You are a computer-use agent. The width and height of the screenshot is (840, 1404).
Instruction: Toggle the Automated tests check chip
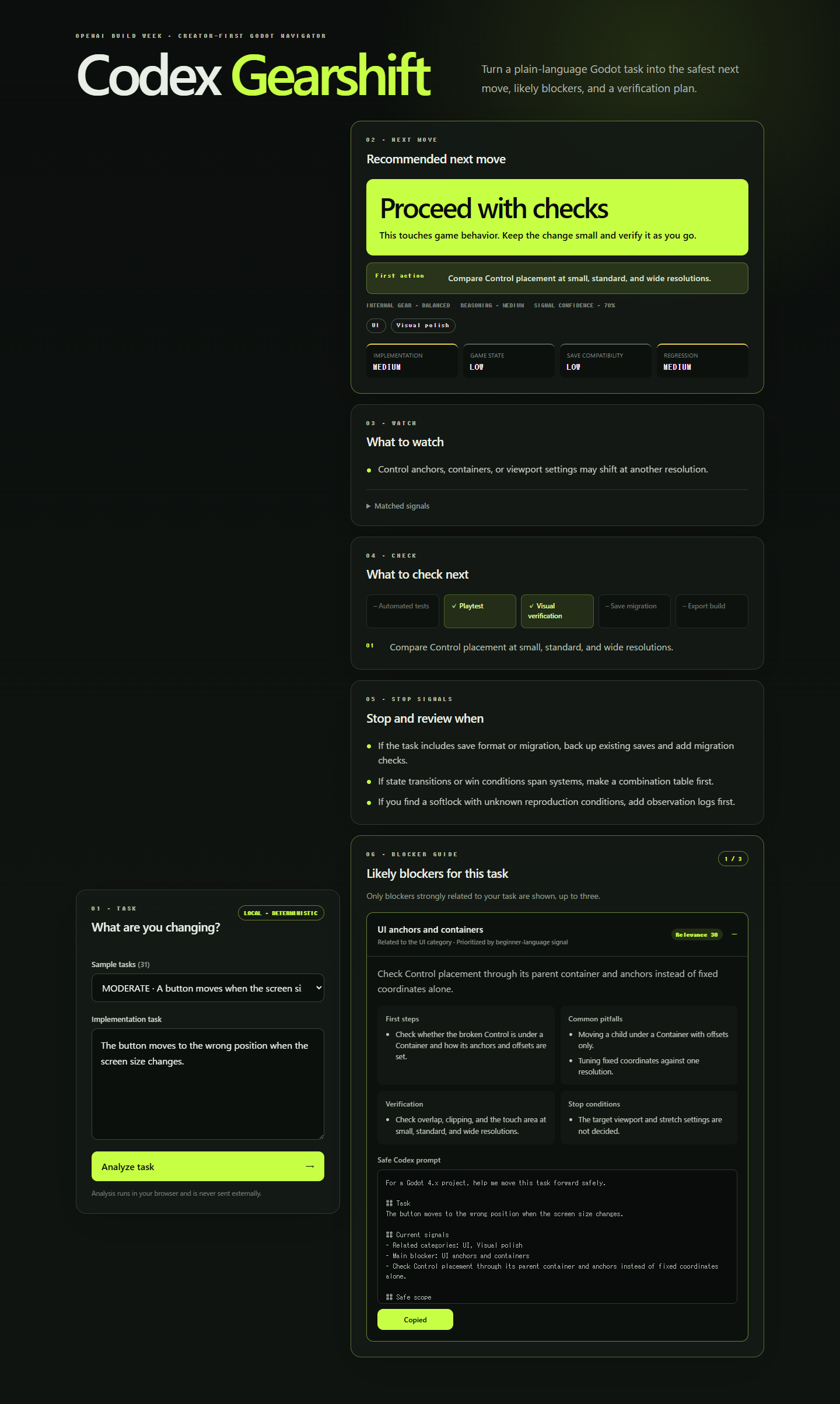402,611
